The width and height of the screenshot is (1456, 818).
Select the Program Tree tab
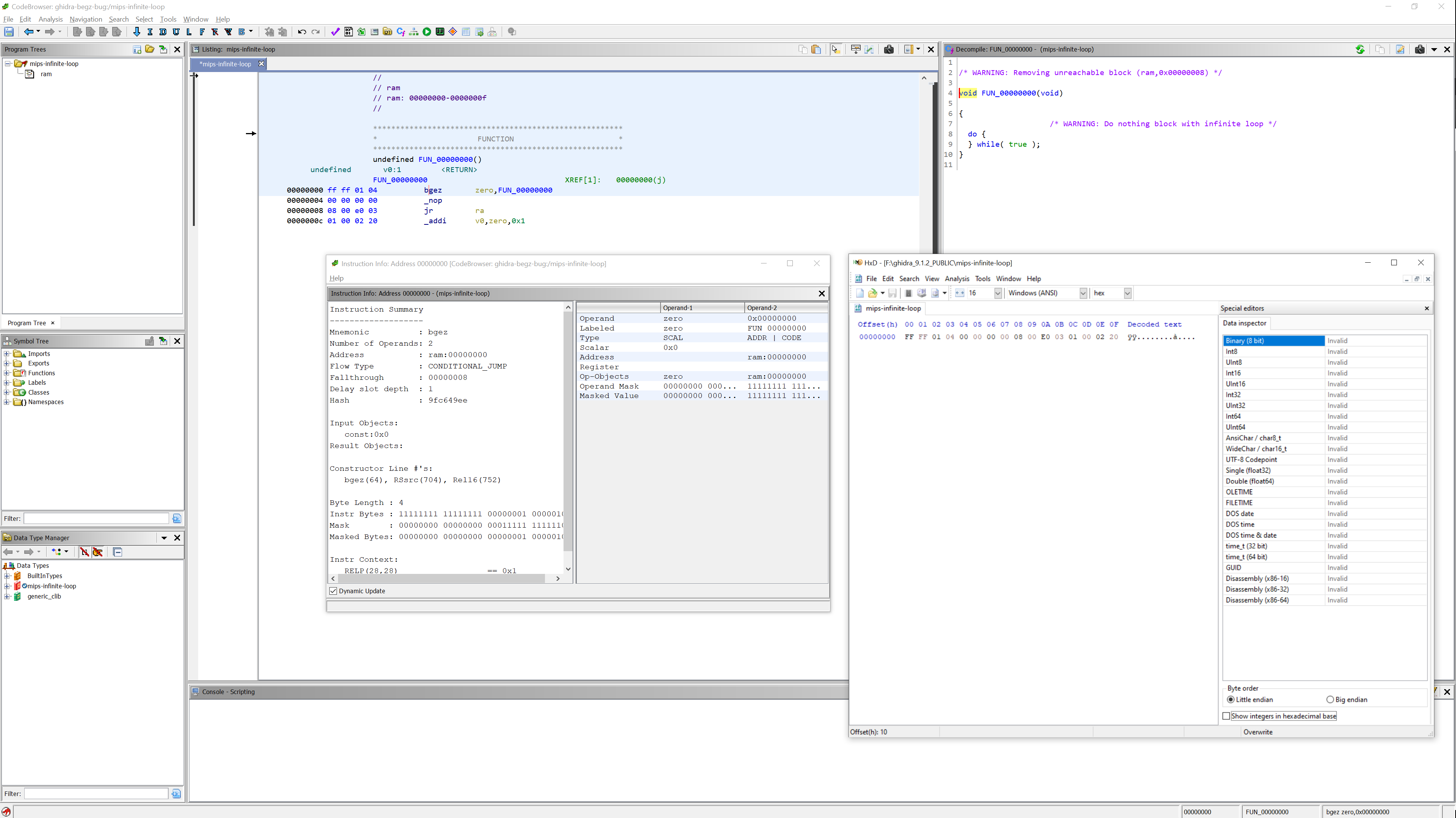[x=27, y=323]
